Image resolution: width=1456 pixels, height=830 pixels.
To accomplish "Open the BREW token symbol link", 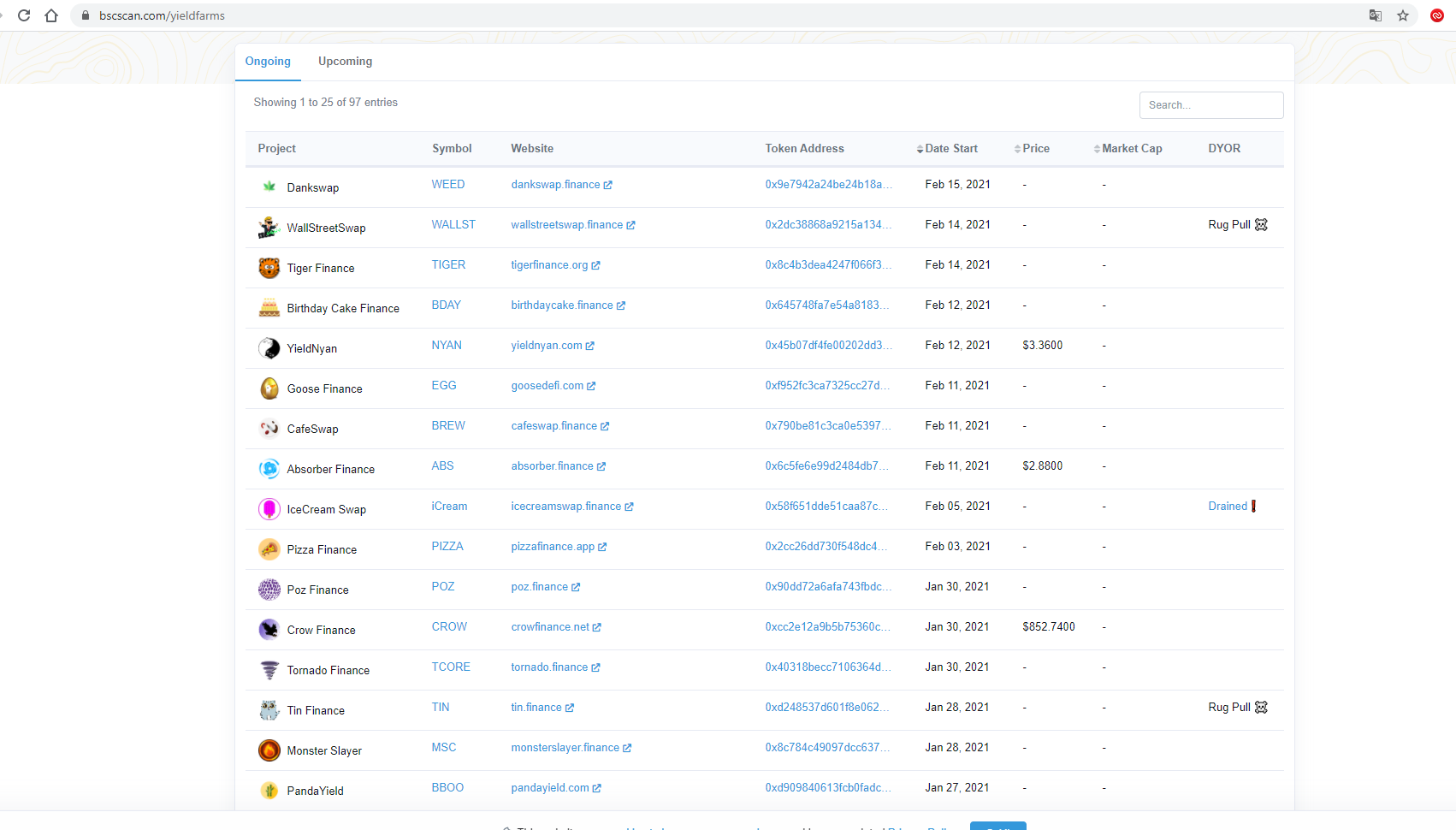I will pos(448,425).
